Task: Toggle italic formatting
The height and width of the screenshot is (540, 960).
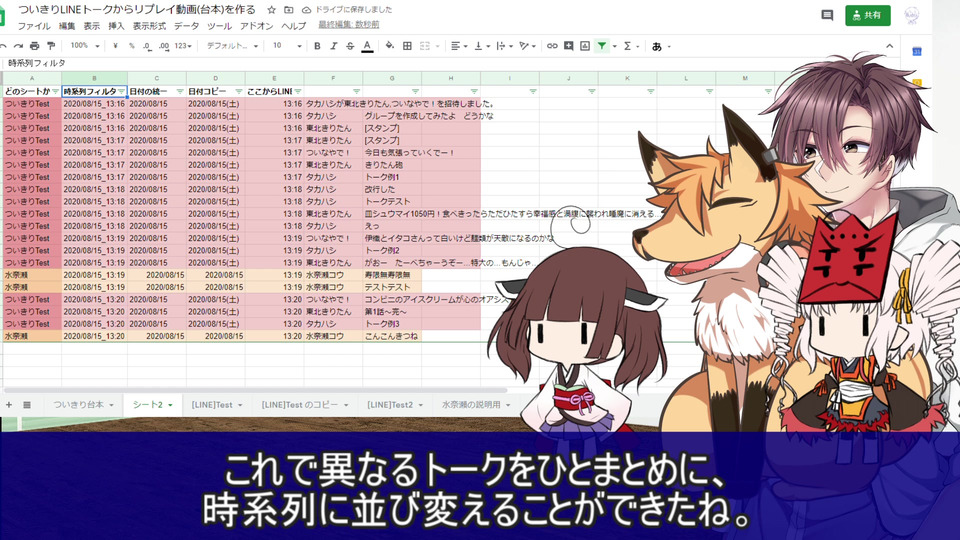Action: pos(334,46)
